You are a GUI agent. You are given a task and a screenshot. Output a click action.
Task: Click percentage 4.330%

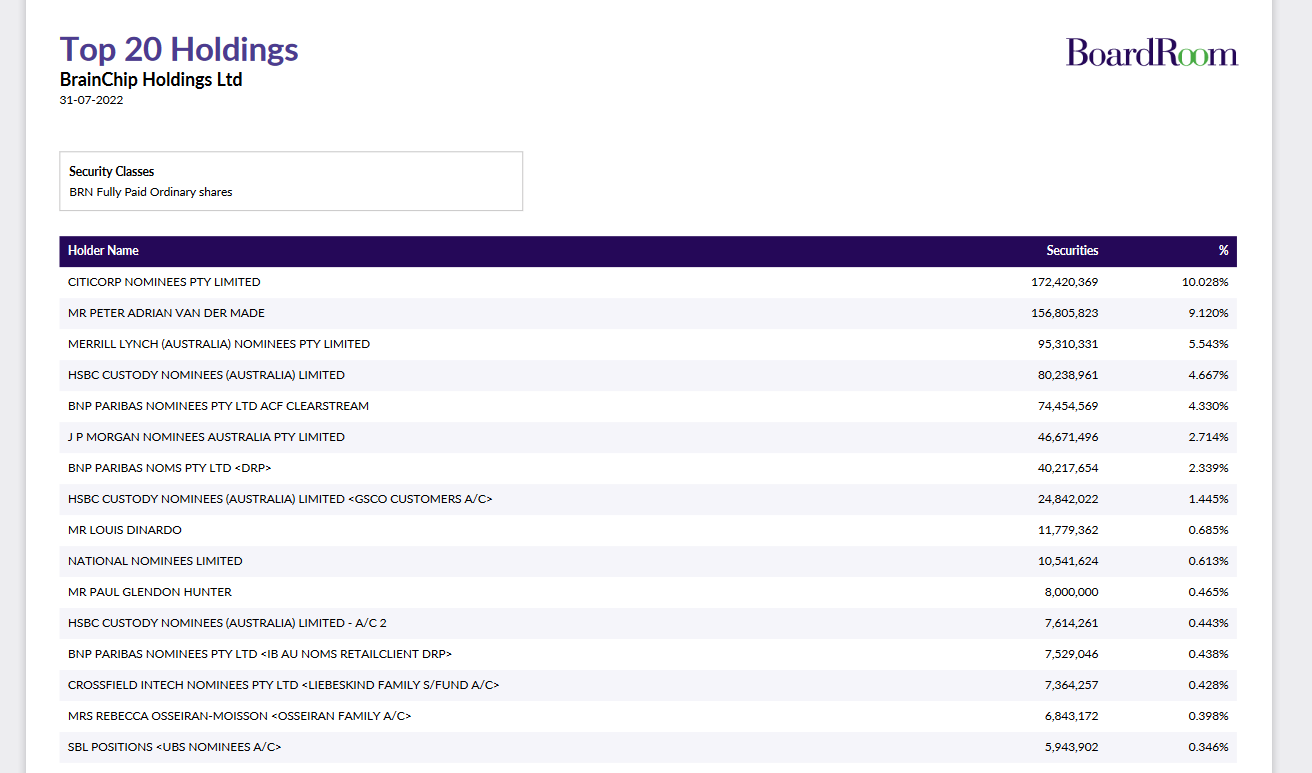coord(1208,406)
